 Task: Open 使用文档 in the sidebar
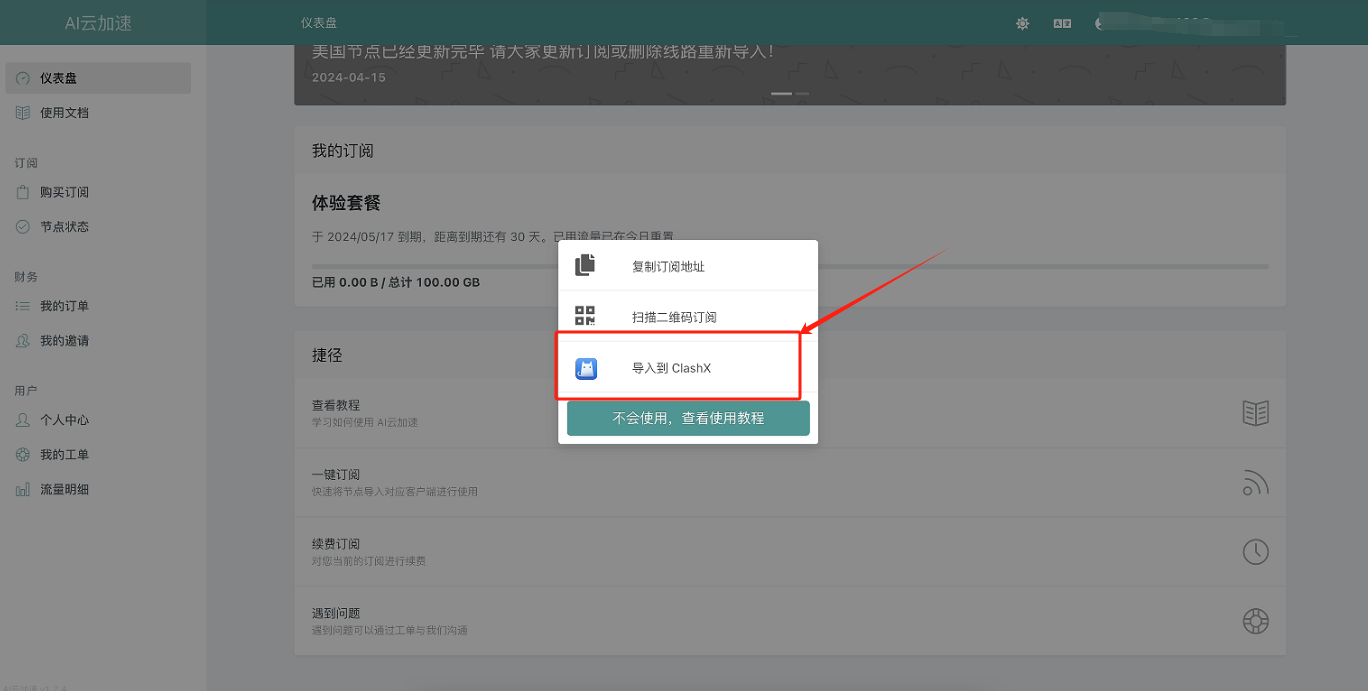click(x=98, y=113)
